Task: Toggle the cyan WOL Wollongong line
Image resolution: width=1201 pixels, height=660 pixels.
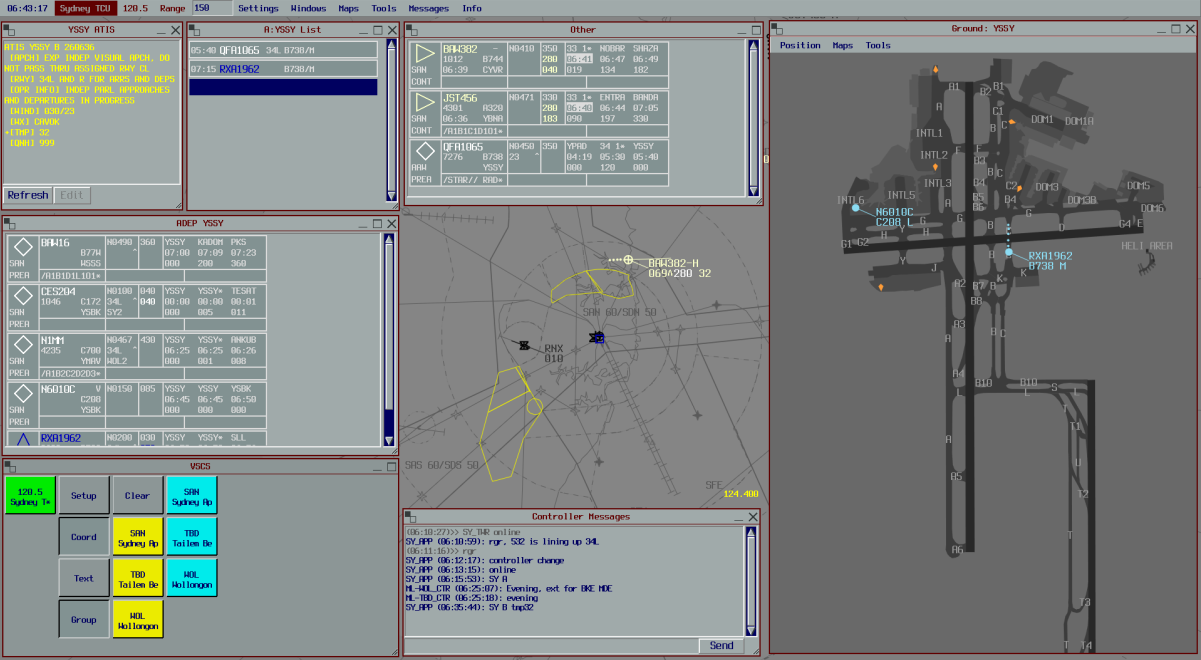Action: (191, 578)
